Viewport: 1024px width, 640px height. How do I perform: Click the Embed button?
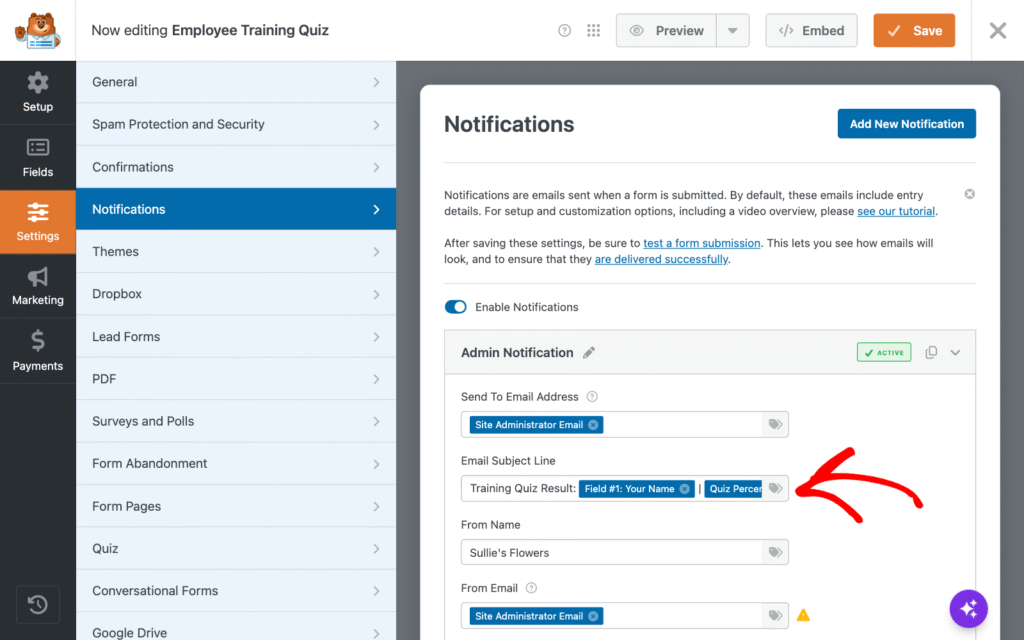tap(811, 31)
